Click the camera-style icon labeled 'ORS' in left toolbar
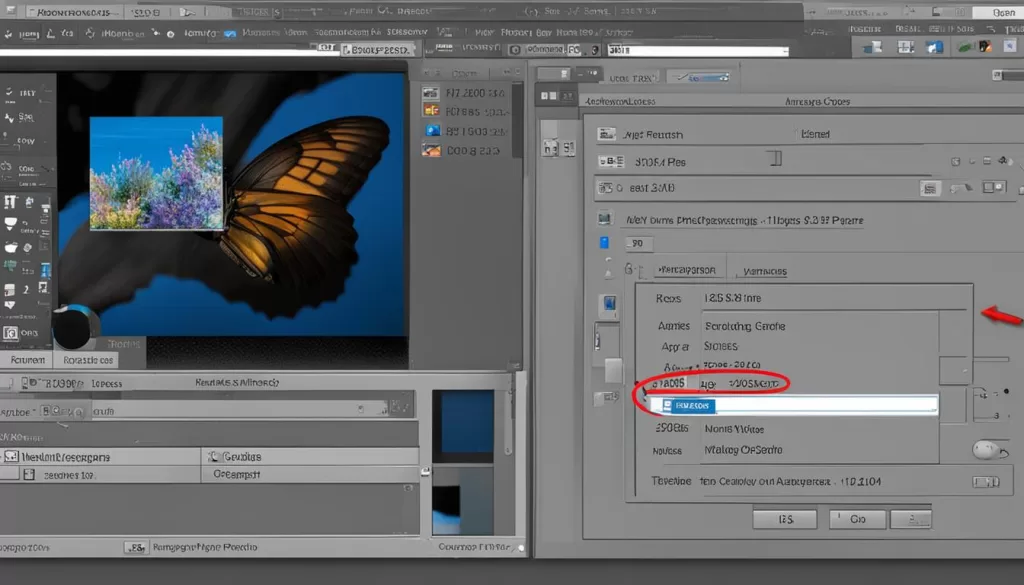Viewport: 1024px width, 585px height. click(x=10, y=333)
